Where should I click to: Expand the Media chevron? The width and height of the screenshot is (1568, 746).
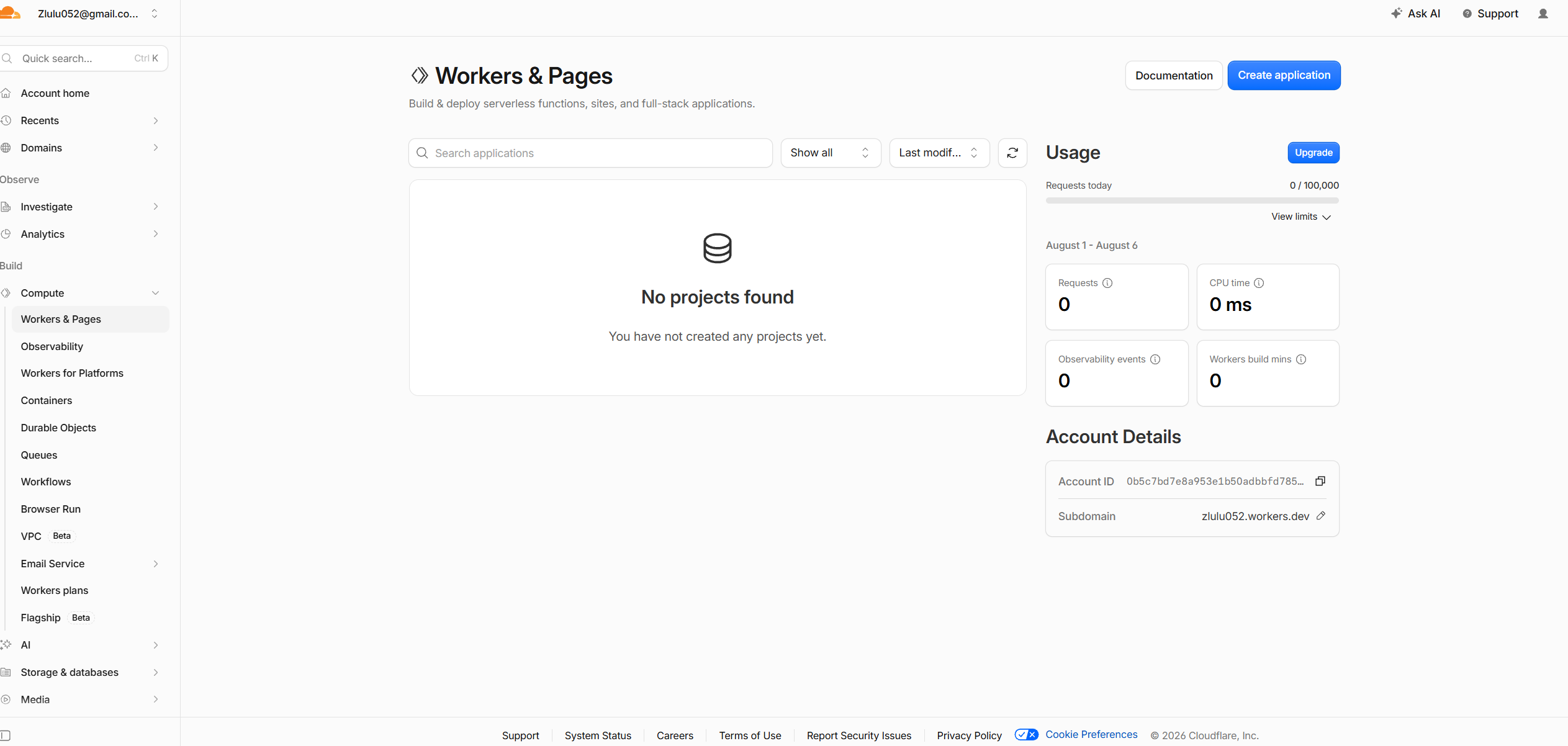pyautogui.click(x=156, y=699)
